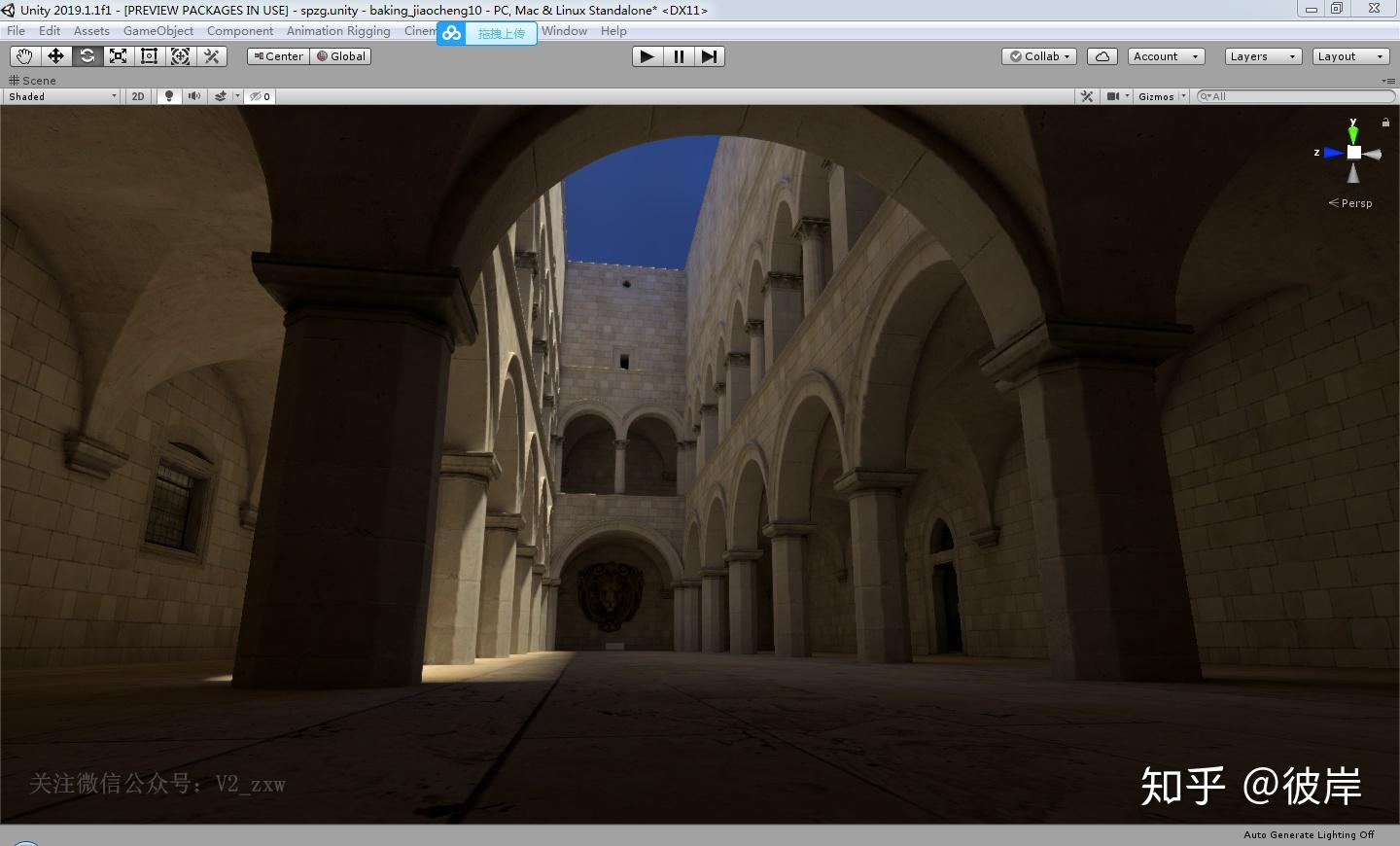Open the cloud Services button
The image size is (1400, 846).
point(1102,56)
